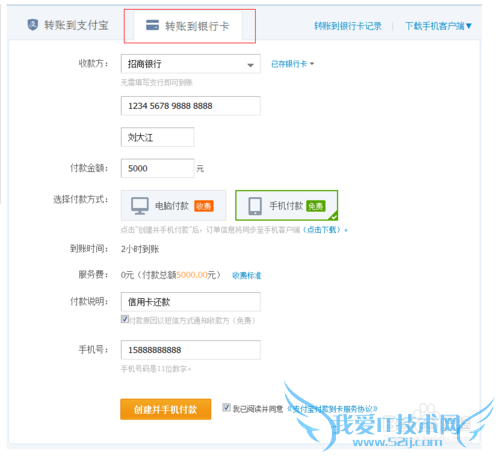Select the 手机付款 payment method

pos(287,205)
